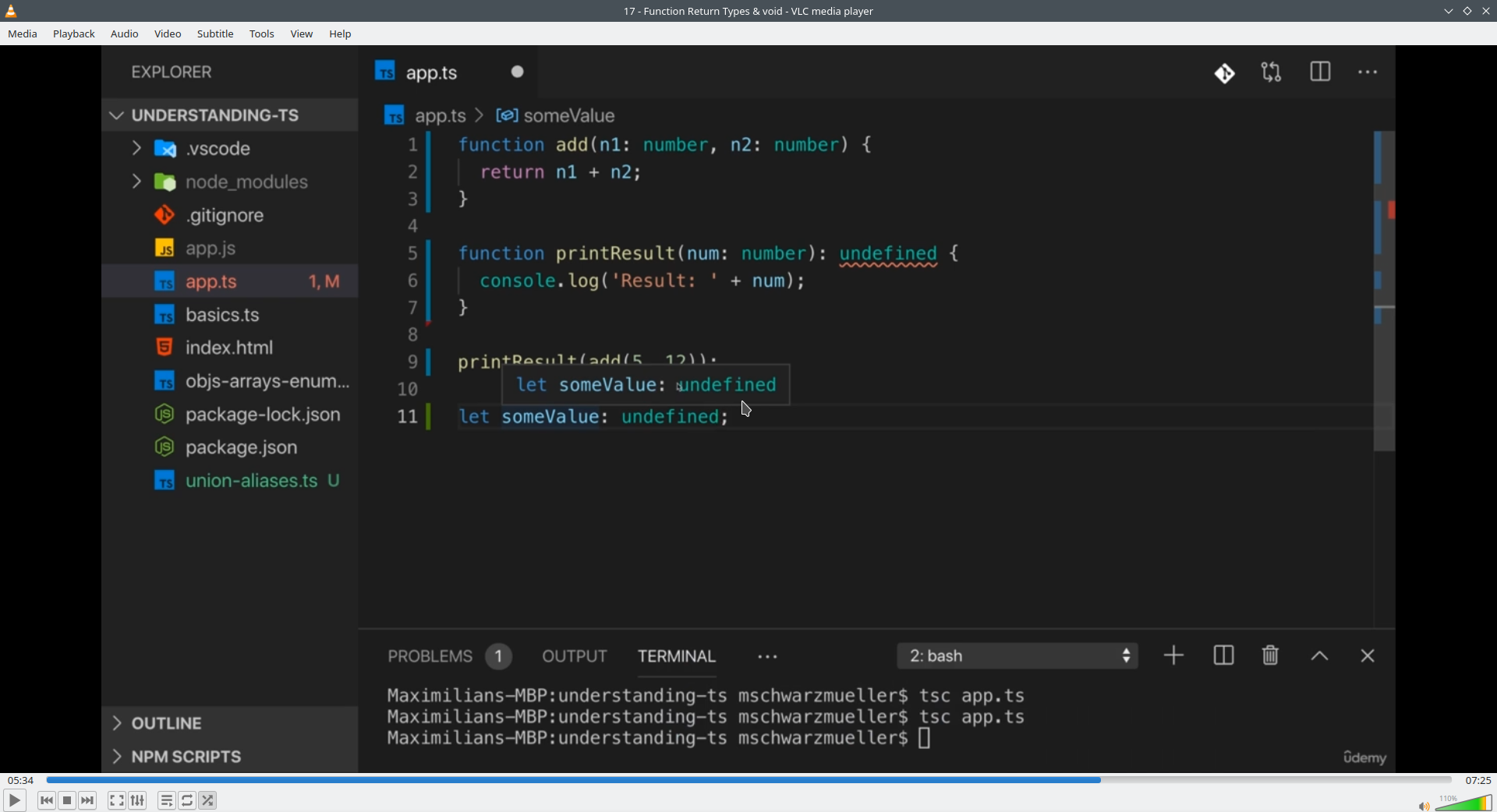Click the split terminal icon
This screenshot has height=812, width=1497.
tap(1223, 655)
